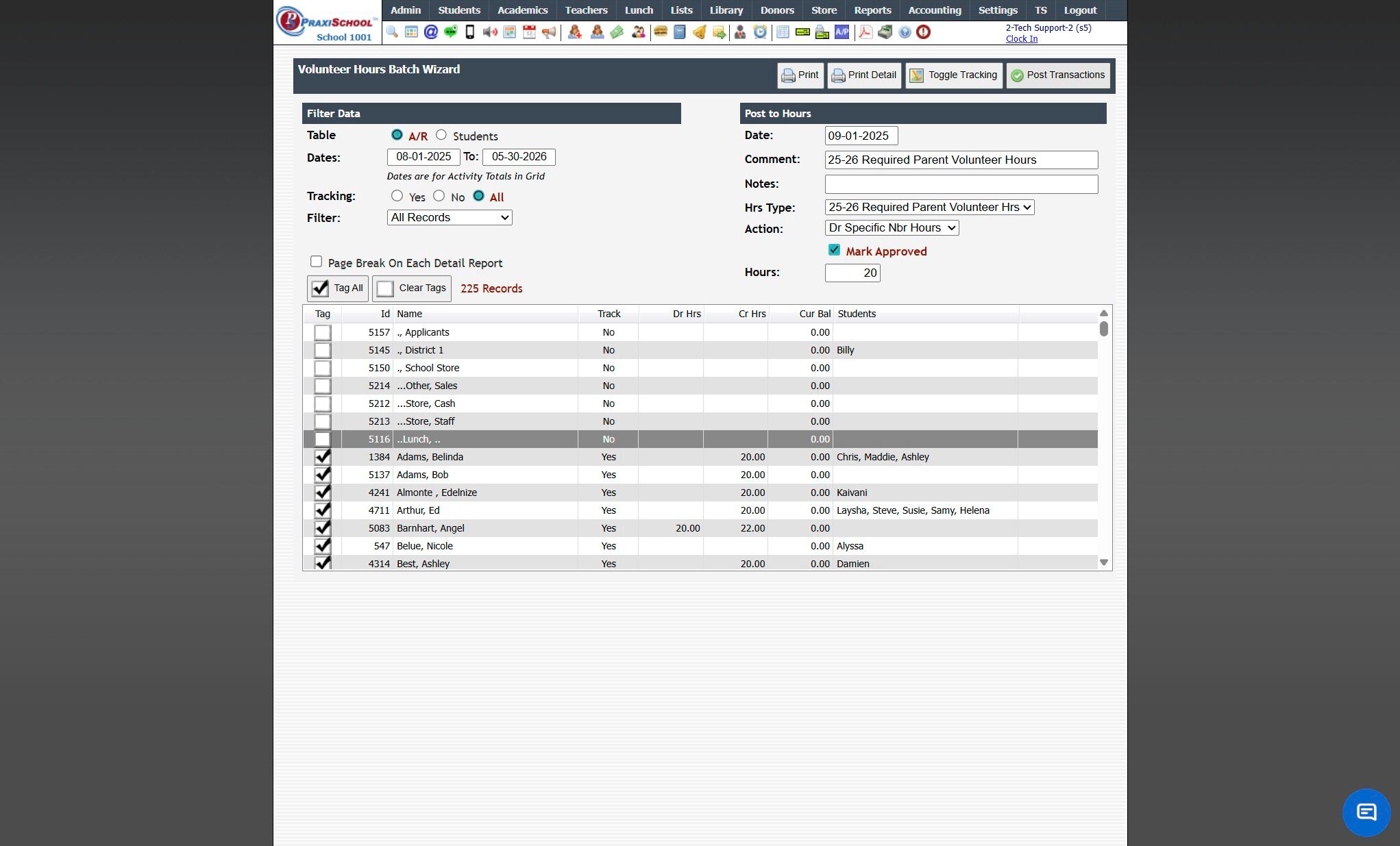Viewport: 1400px width, 846px height.
Task: Click the hamburger lunch icon in toolbar
Action: coord(661,32)
